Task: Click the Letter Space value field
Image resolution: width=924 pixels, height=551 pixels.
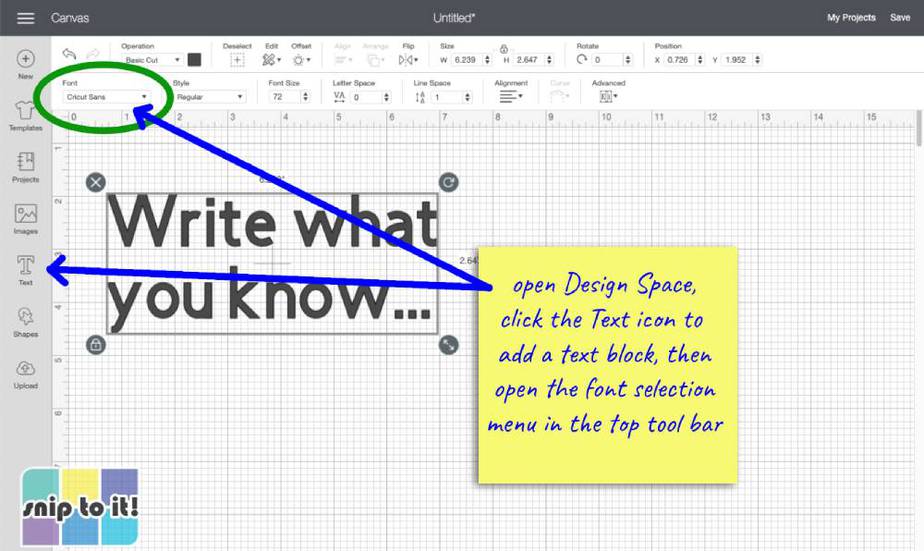Action: coord(367,97)
